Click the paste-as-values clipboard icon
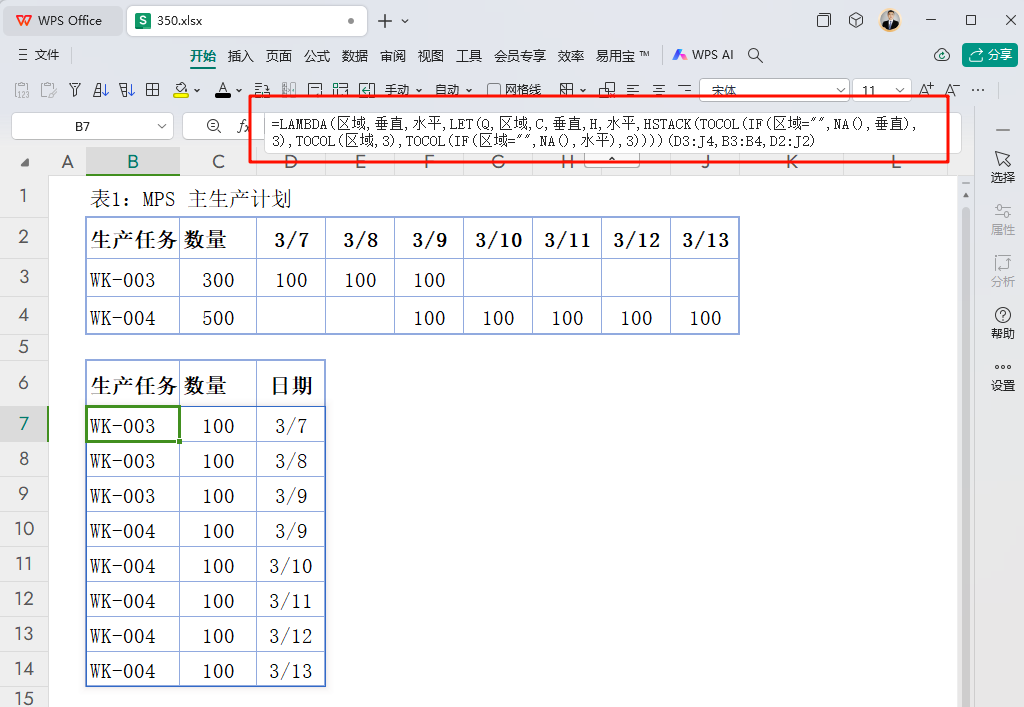Viewport: 1024px width, 707px height. [x=22, y=90]
